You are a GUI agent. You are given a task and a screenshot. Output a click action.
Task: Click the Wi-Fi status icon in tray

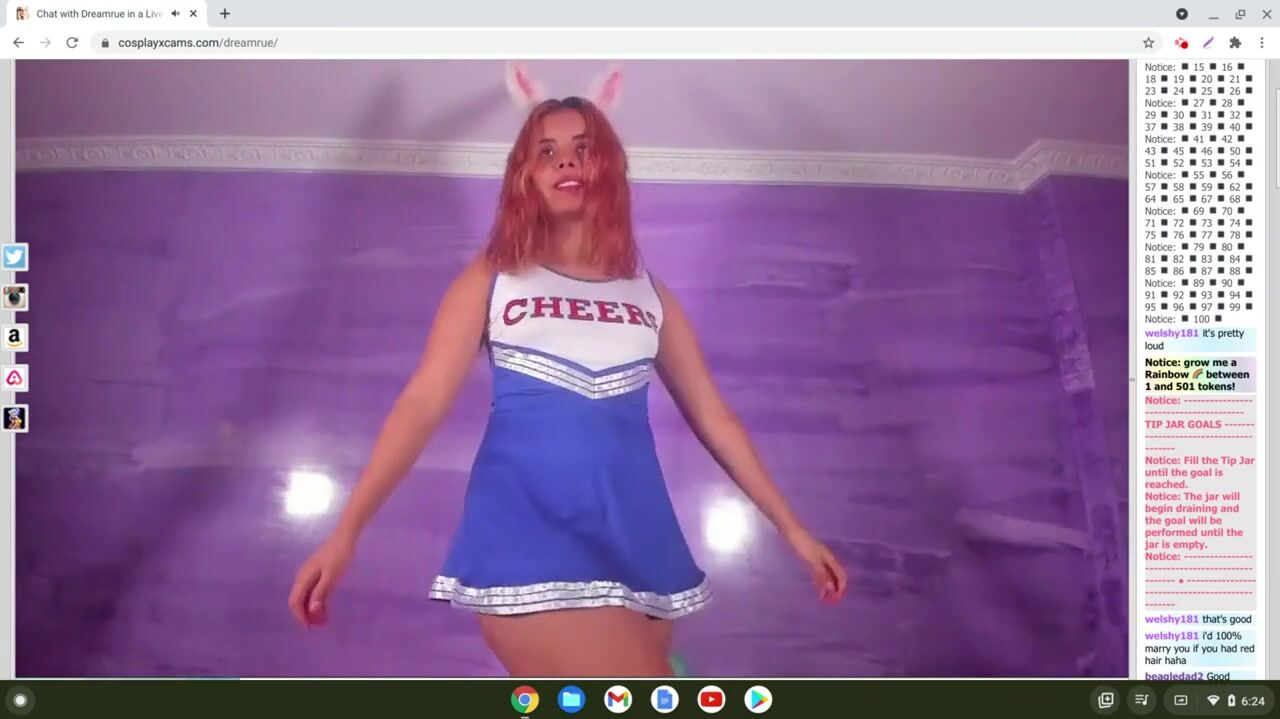(1213, 701)
